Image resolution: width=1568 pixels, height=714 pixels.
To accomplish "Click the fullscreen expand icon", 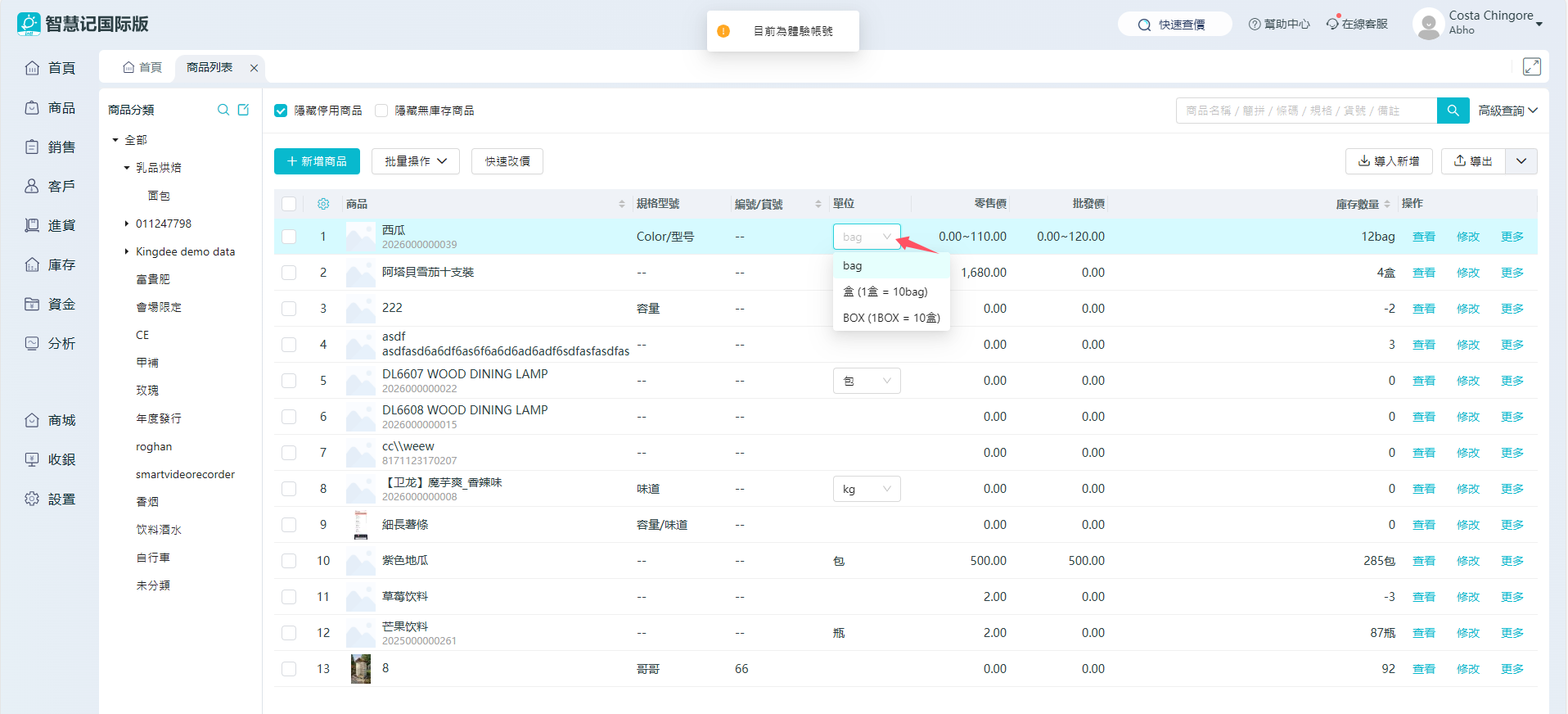I will pos(1531,67).
